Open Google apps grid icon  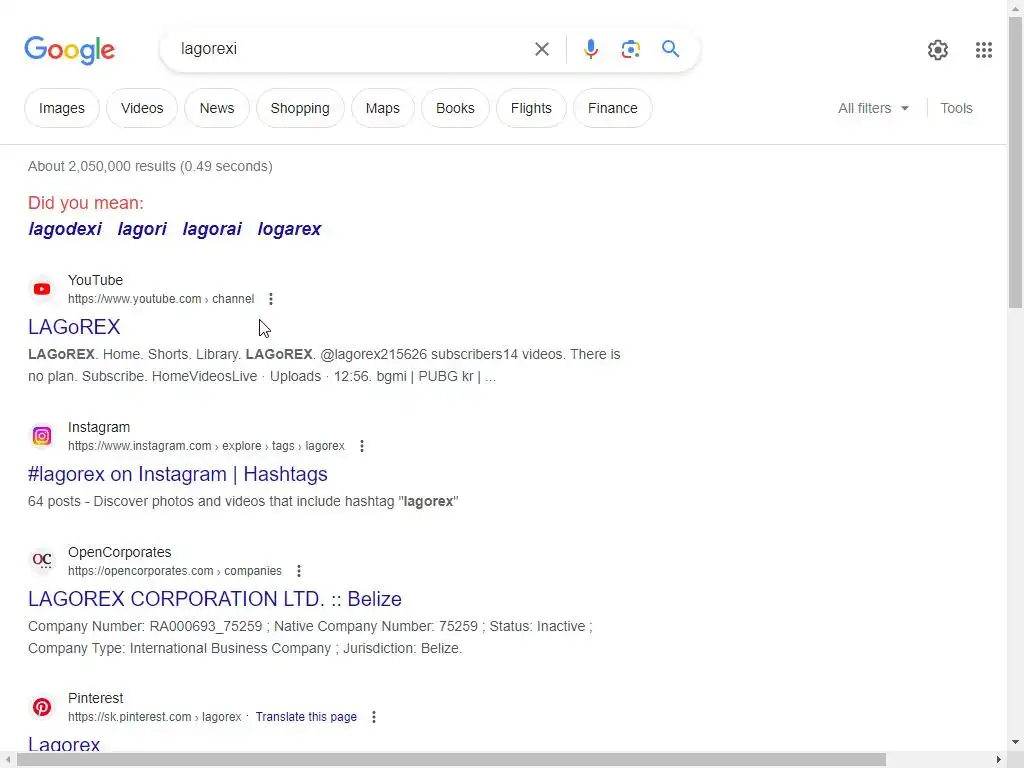pos(984,50)
